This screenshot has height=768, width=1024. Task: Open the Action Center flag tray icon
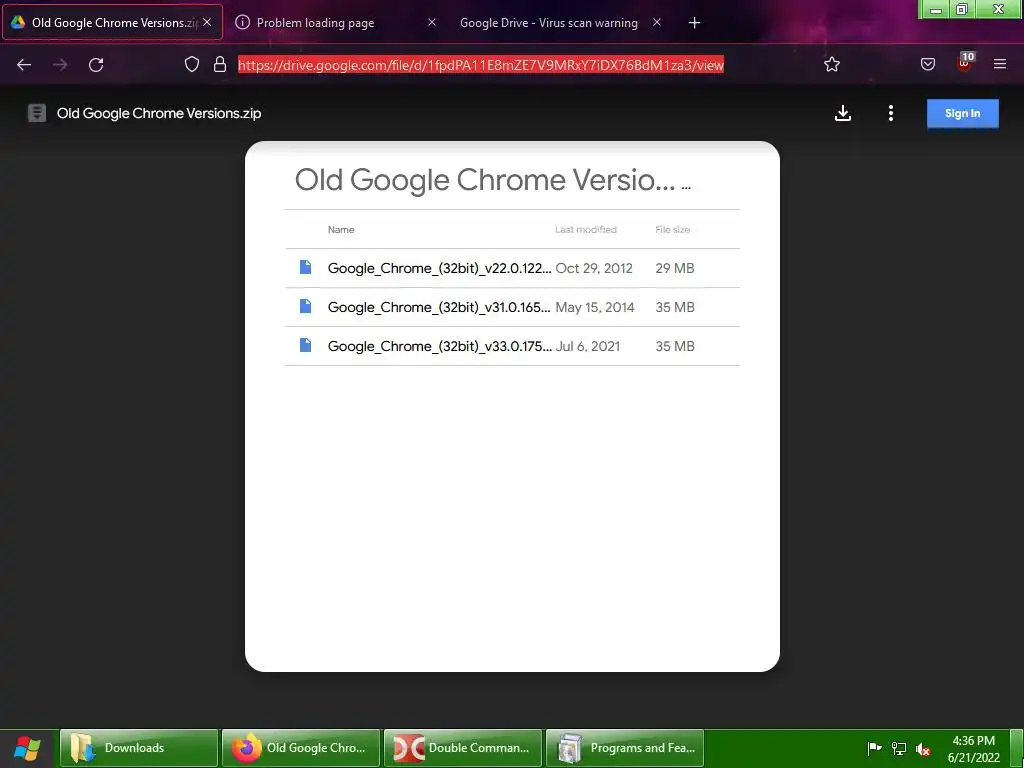tap(874, 749)
